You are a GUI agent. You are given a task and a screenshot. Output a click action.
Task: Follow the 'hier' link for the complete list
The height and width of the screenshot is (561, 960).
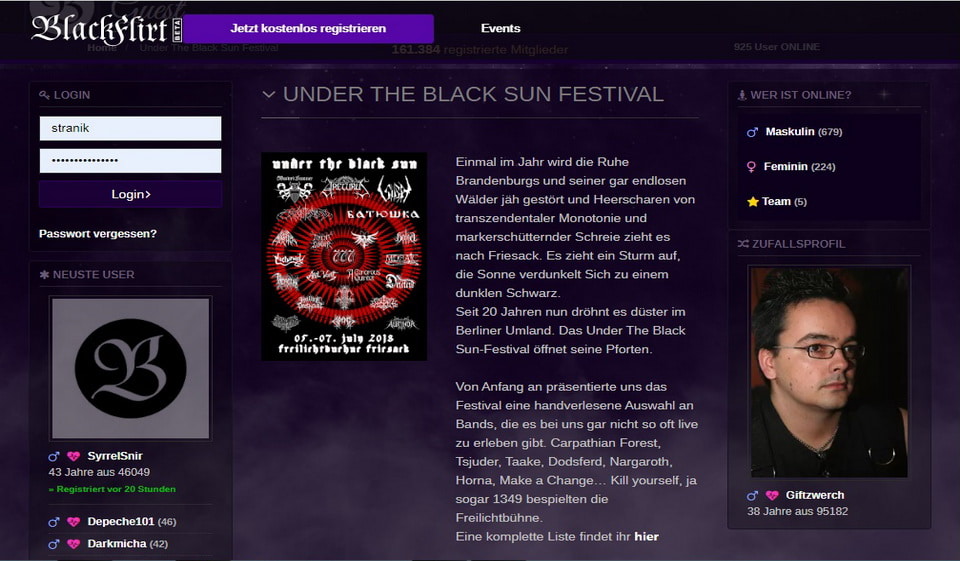click(647, 537)
